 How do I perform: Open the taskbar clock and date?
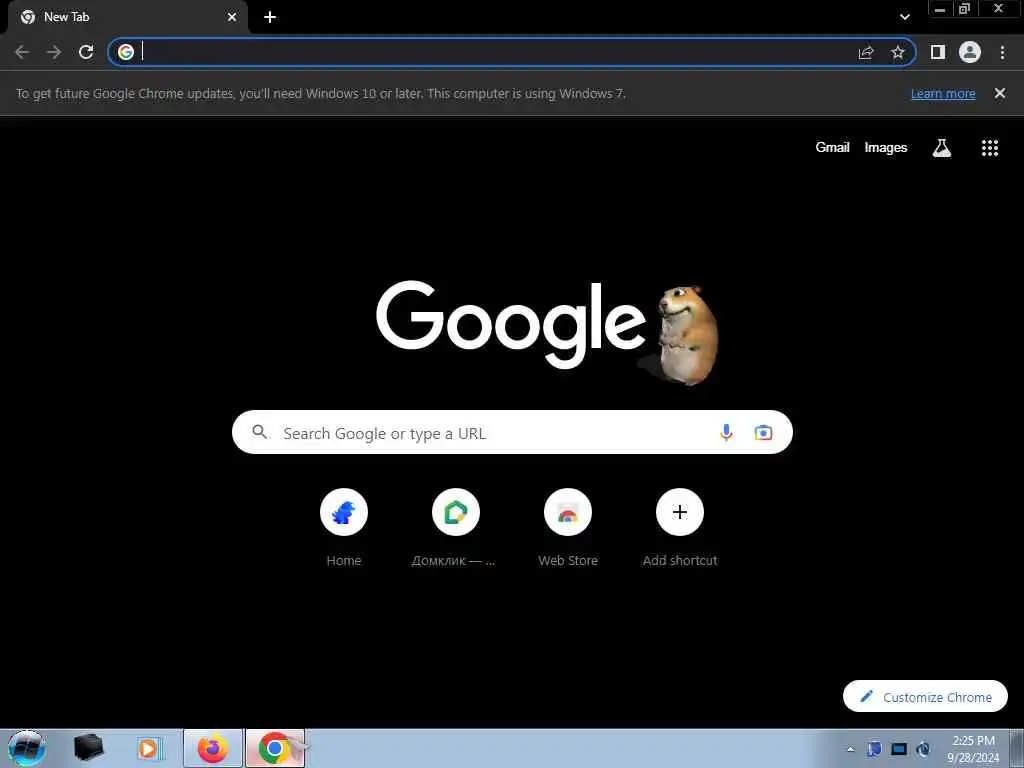click(973, 749)
